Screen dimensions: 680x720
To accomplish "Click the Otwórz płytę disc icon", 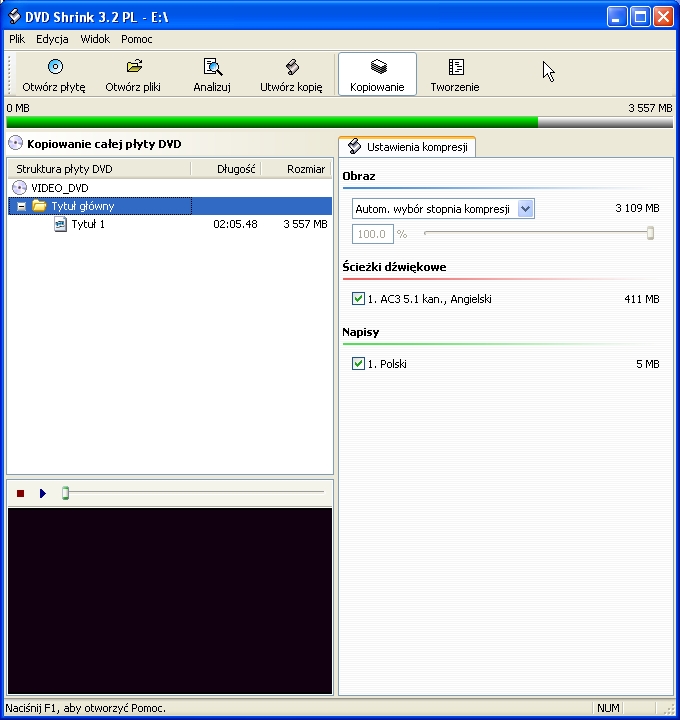I will tap(55, 67).
